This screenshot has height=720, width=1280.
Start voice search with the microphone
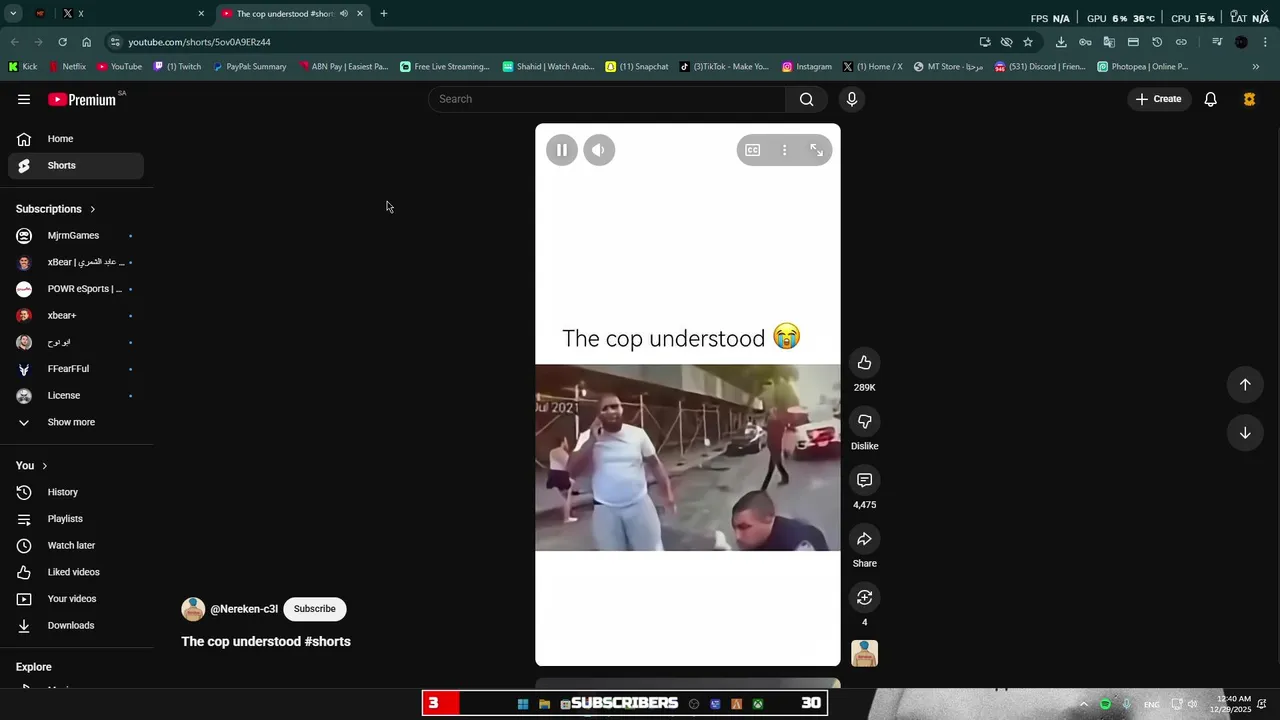(852, 99)
